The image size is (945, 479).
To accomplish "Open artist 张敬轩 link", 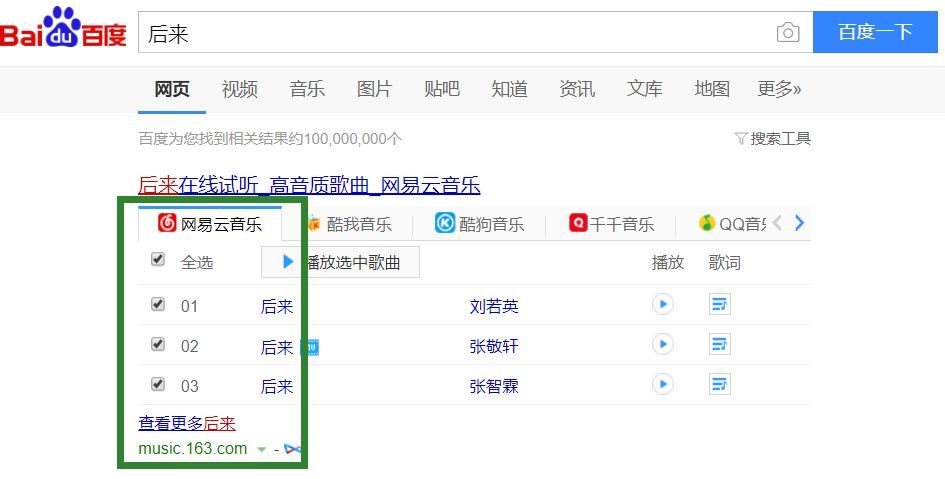I will tap(494, 346).
